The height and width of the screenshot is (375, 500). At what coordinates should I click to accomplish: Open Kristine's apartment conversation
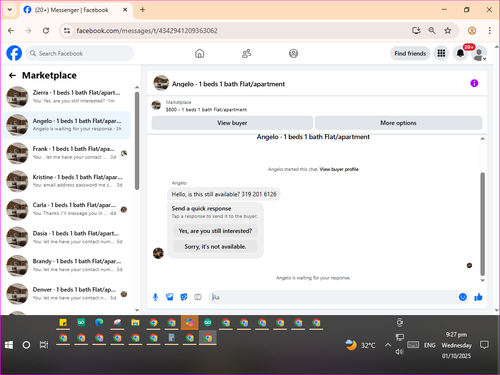click(x=67, y=181)
